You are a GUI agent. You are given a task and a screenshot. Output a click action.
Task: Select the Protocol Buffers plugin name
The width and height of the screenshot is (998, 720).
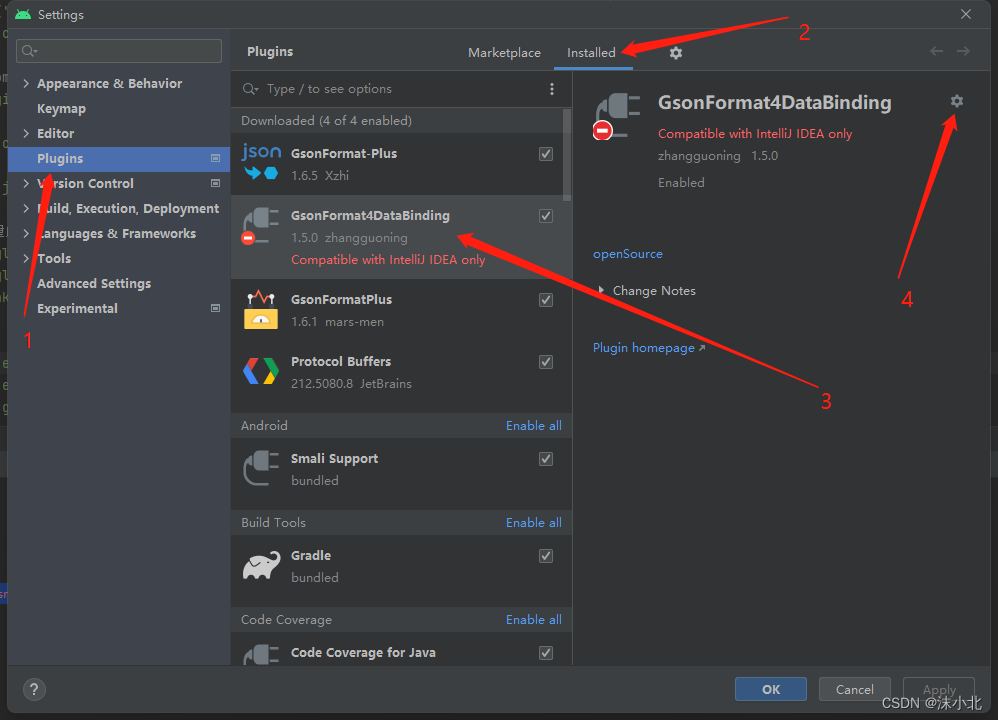(341, 362)
